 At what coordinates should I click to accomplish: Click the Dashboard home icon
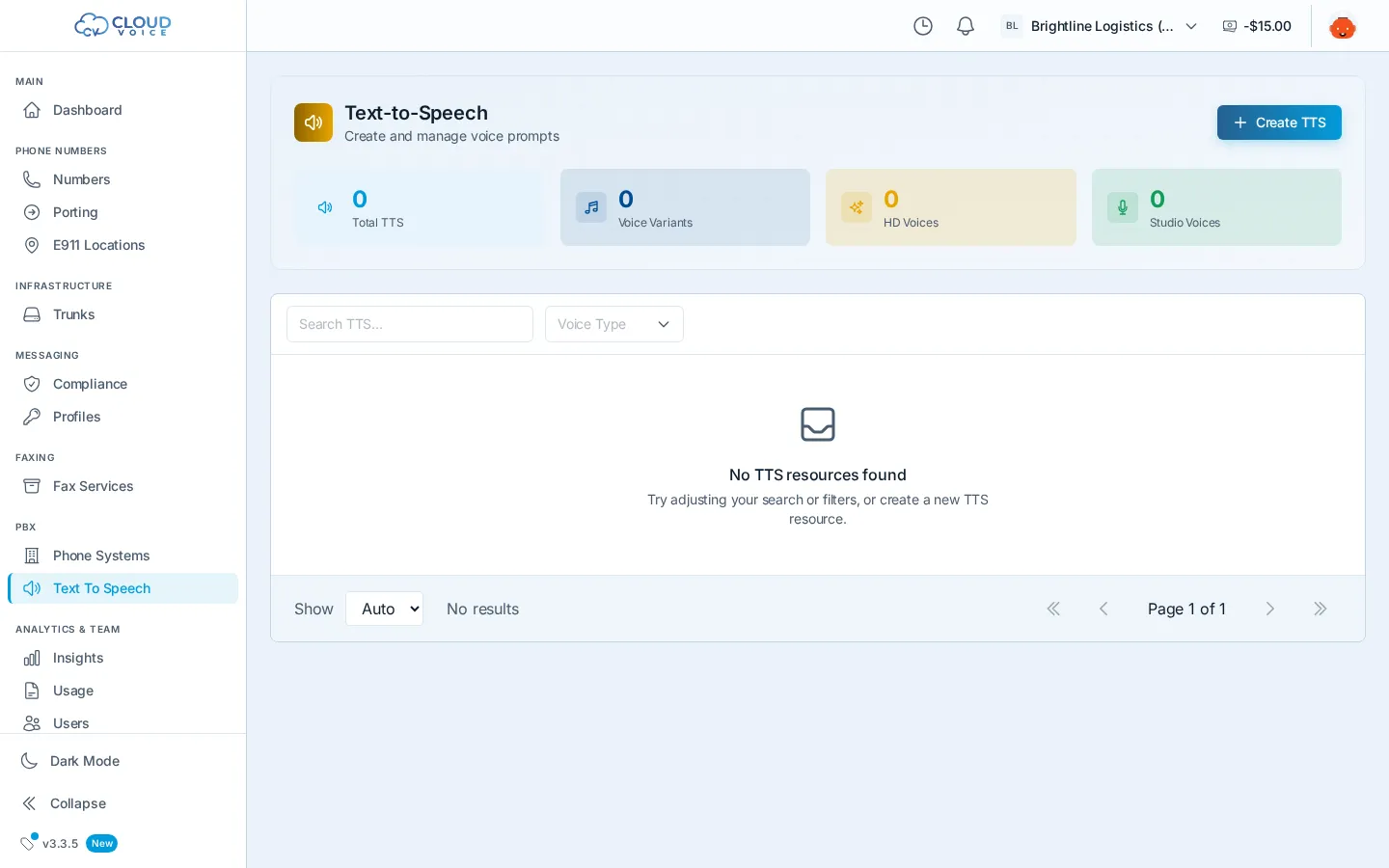(x=32, y=110)
